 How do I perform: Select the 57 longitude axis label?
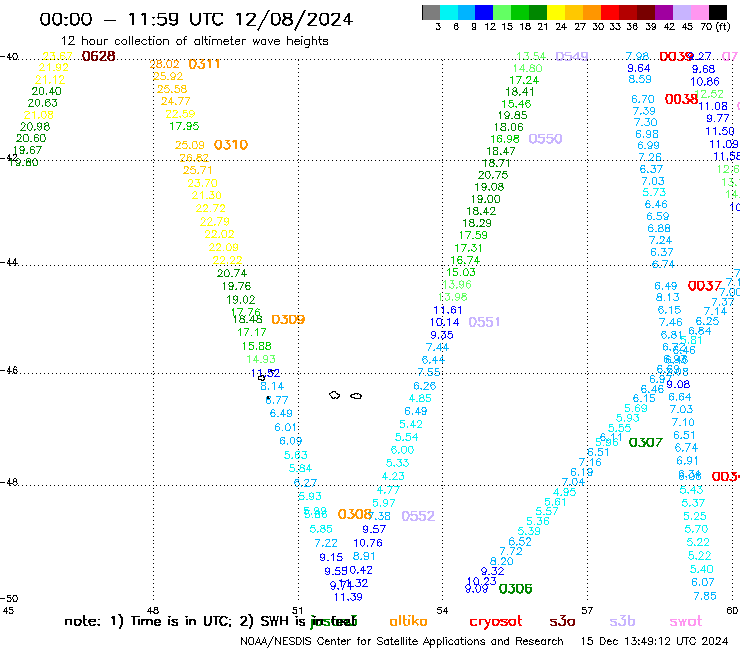587,611
